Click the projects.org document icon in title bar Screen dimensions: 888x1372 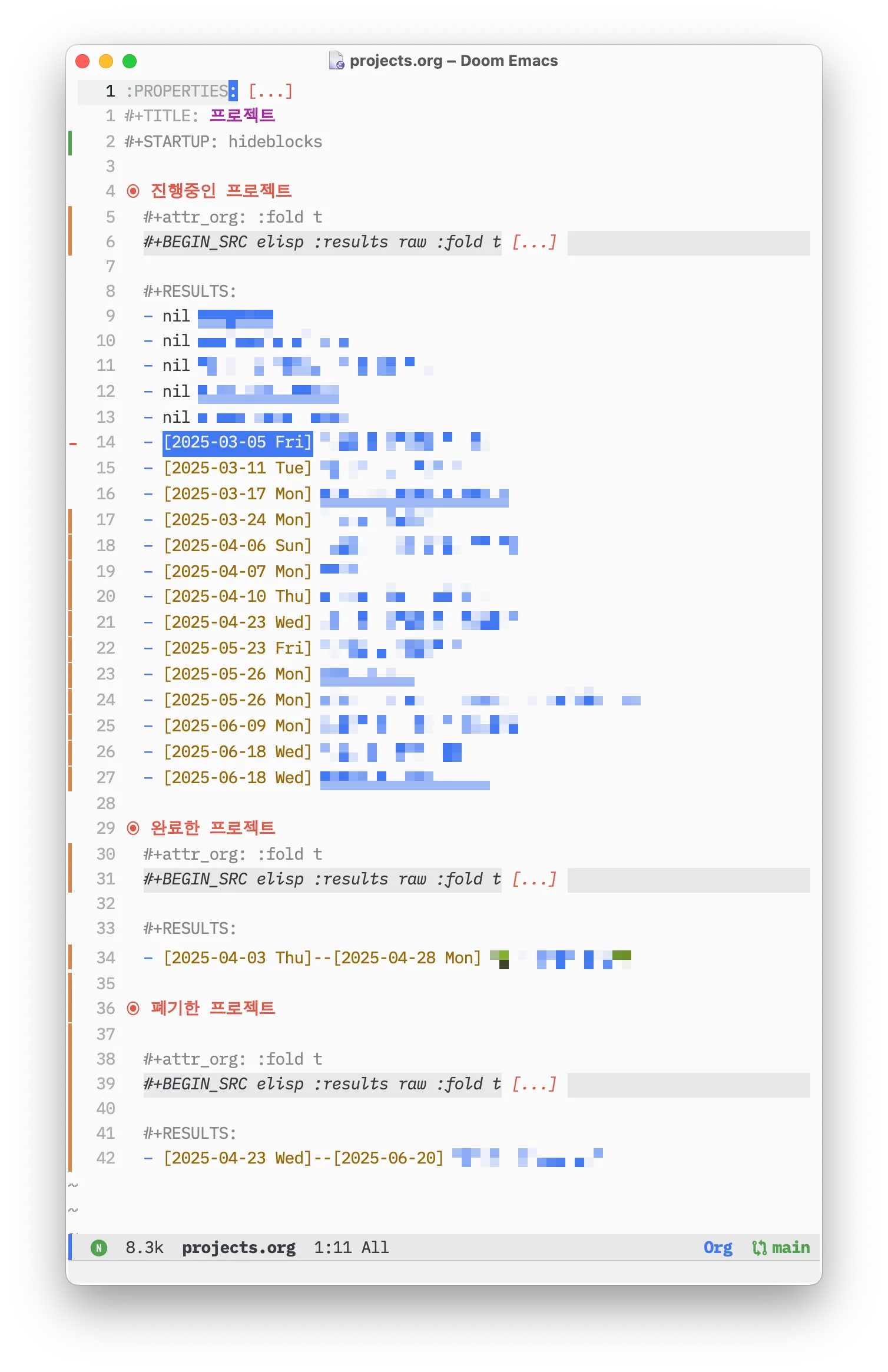click(336, 61)
